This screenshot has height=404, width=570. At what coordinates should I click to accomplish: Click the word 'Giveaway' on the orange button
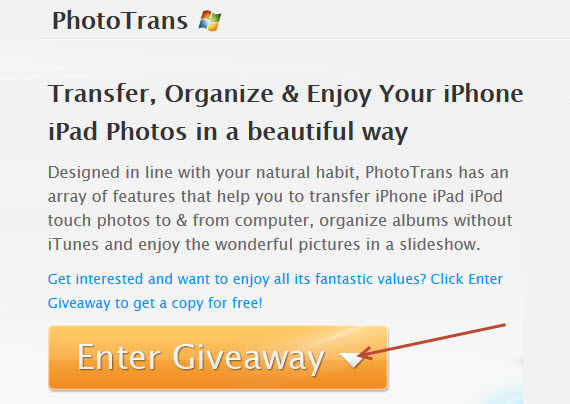coord(248,358)
